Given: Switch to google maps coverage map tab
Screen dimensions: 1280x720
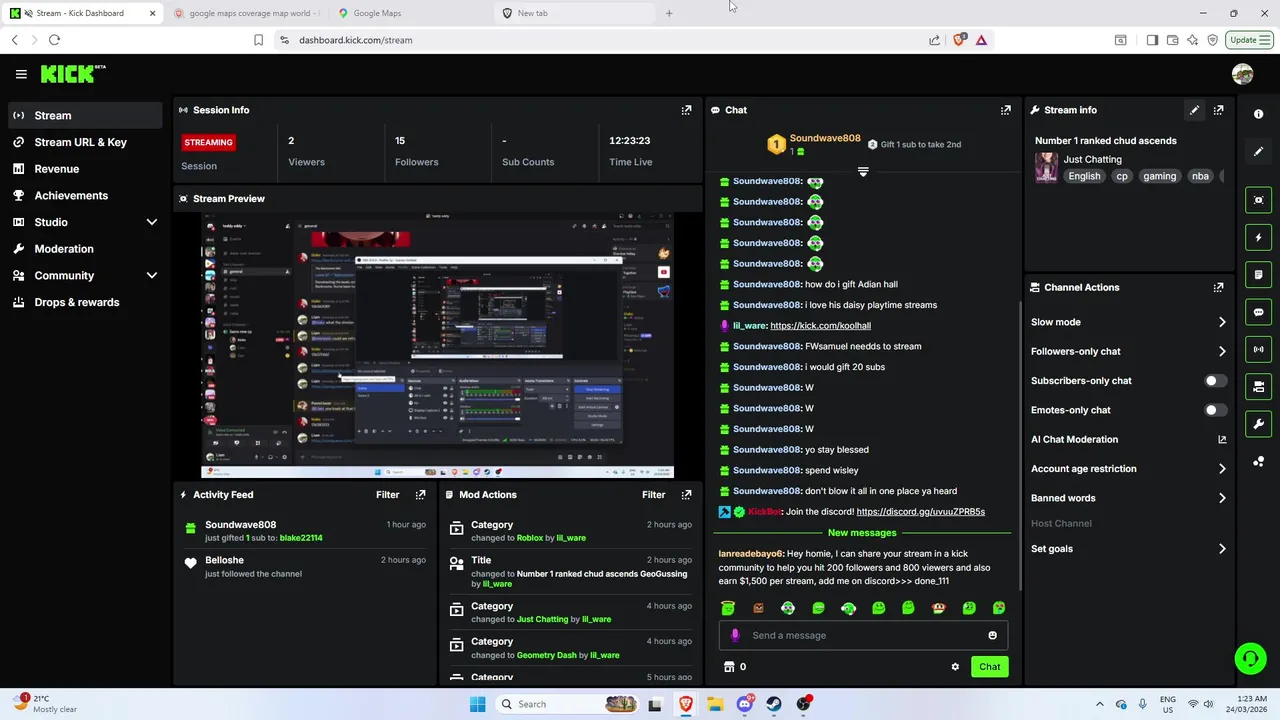Looking at the screenshot, I should pyautogui.click(x=247, y=13).
